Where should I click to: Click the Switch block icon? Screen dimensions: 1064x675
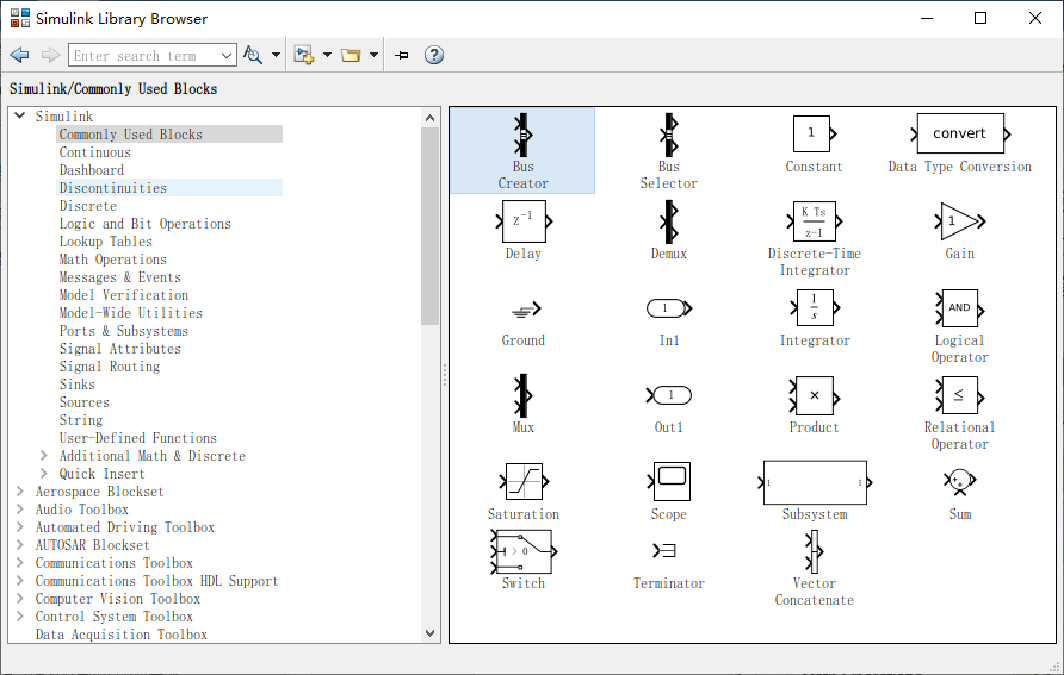[x=522, y=552]
